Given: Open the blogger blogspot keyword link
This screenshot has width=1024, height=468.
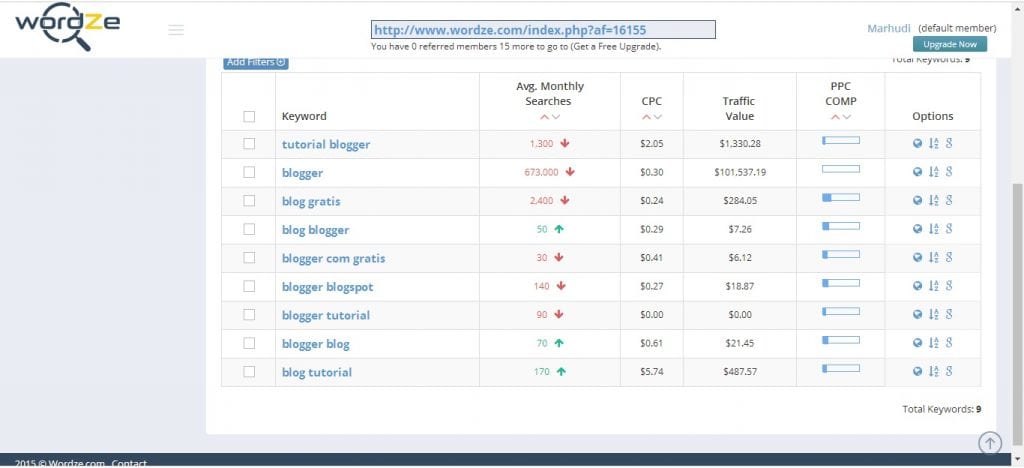Looking at the screenshot, I should 327,287.
